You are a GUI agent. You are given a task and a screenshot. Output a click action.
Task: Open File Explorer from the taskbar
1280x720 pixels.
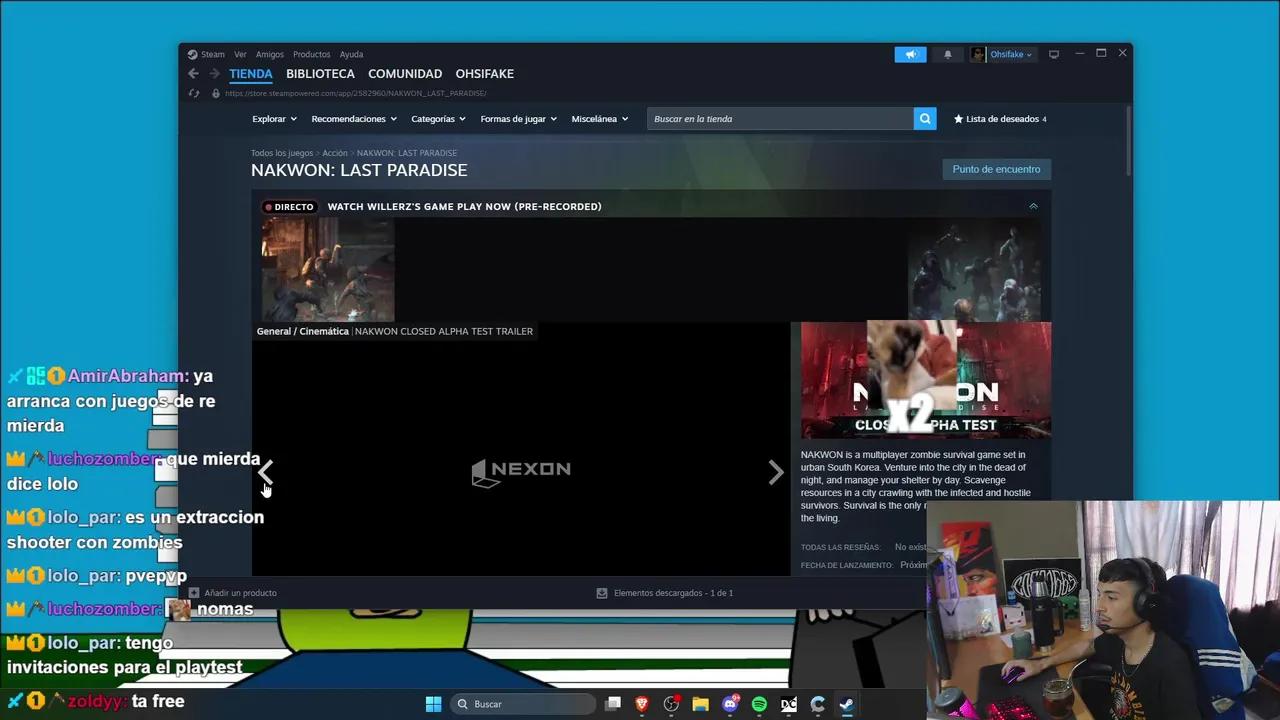(700, 704)
